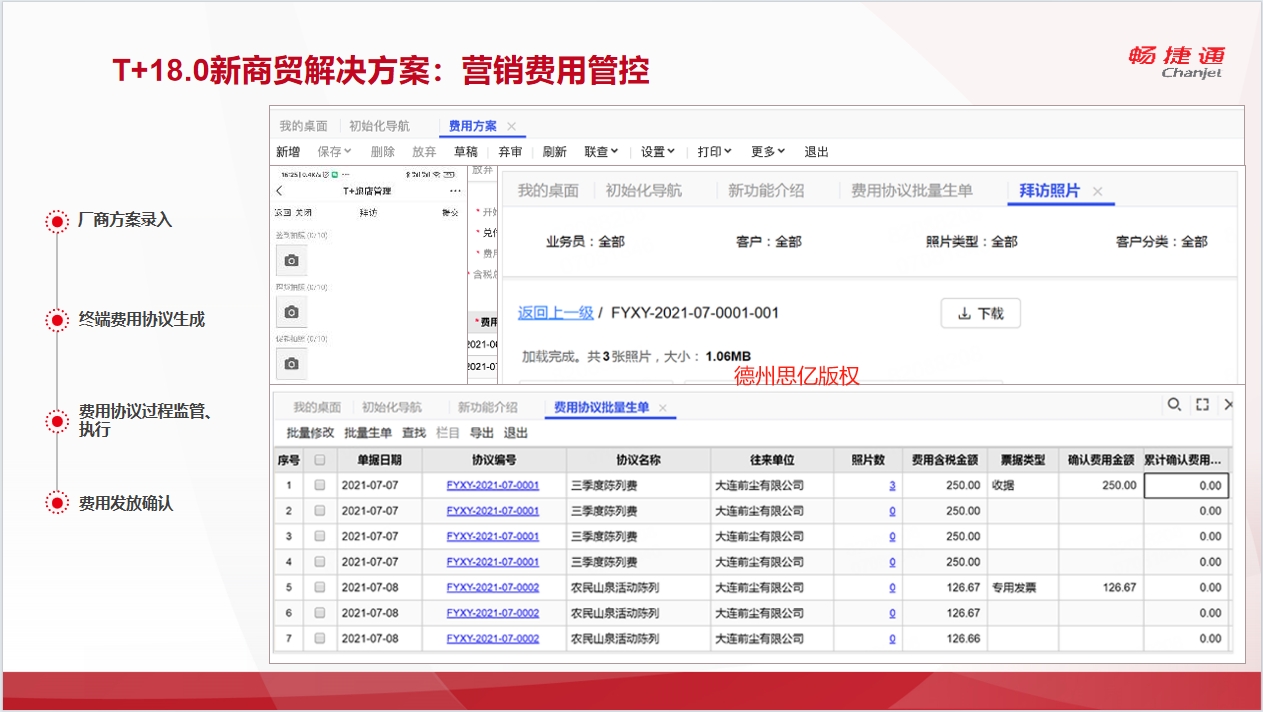The height and width of the screenshot is (712, 1263).
Task: Click 查找 in the bottom toolbar
Action: [414, 433]
